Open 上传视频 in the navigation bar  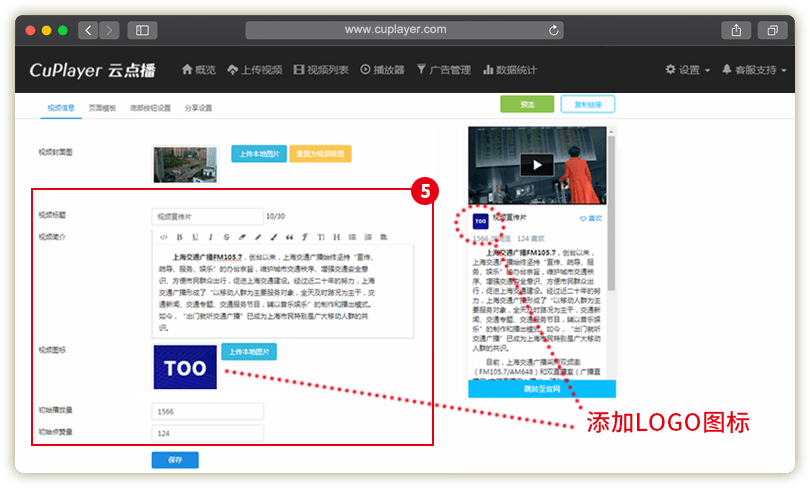pos(254,70)
